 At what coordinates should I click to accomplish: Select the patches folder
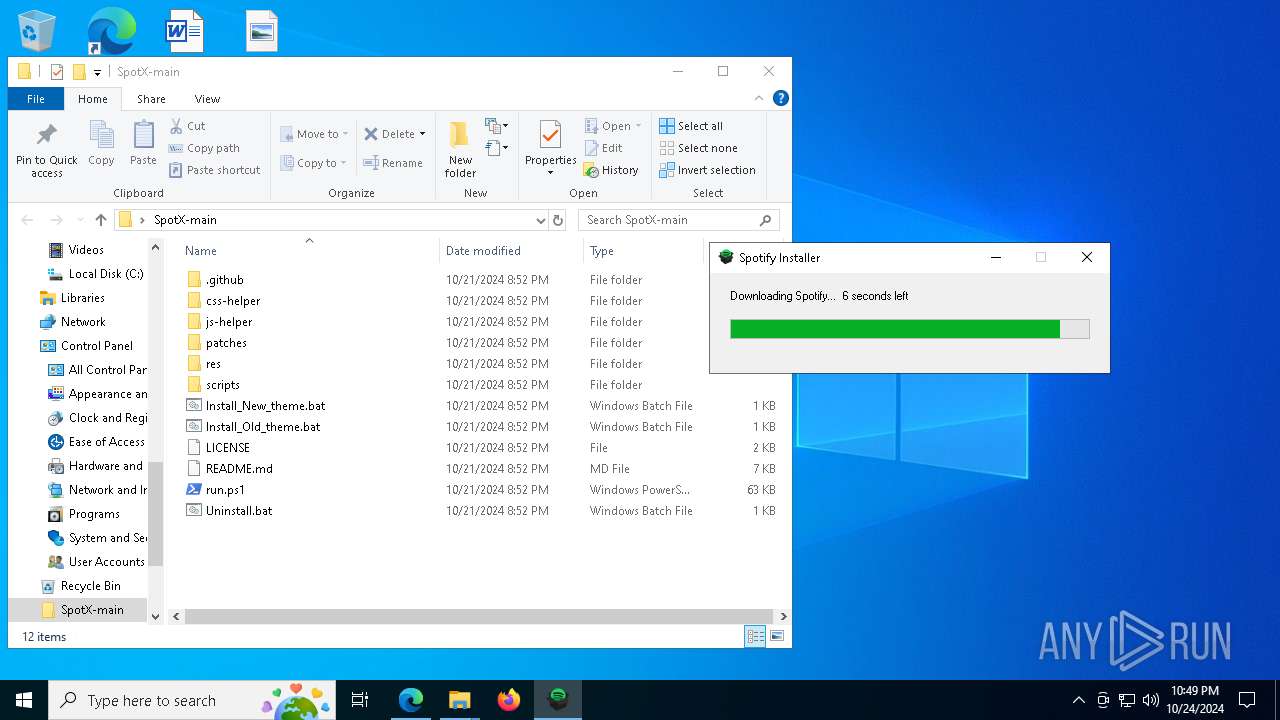(x=226, y=343)
